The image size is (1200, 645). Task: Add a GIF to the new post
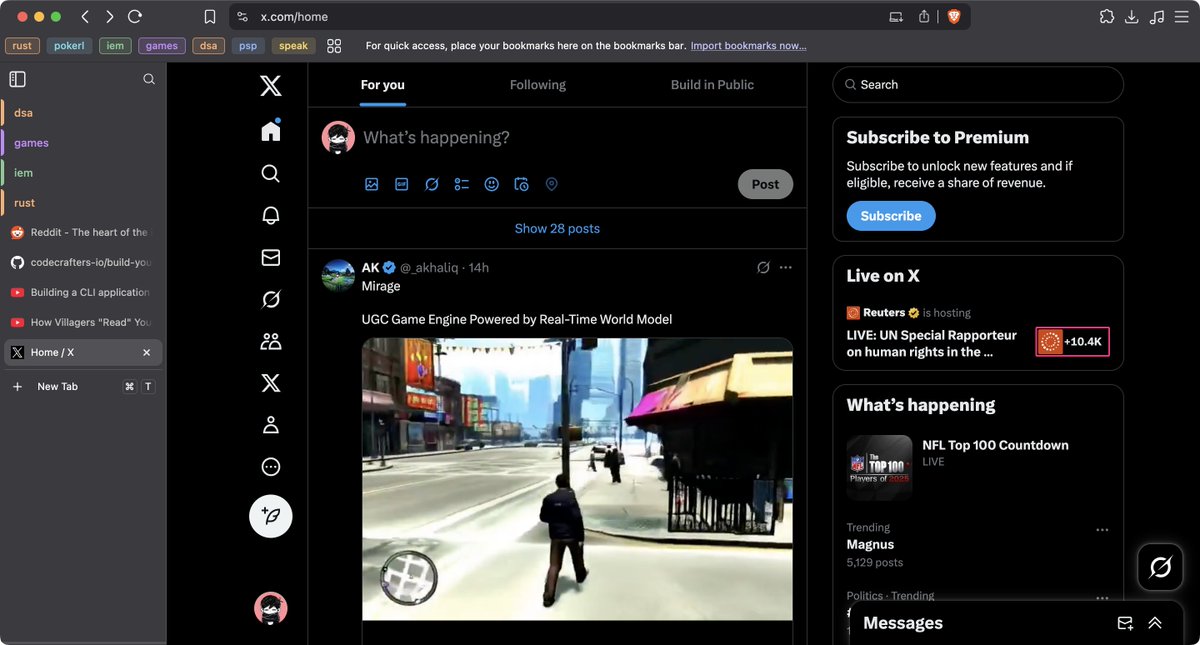tap(401, 184)
